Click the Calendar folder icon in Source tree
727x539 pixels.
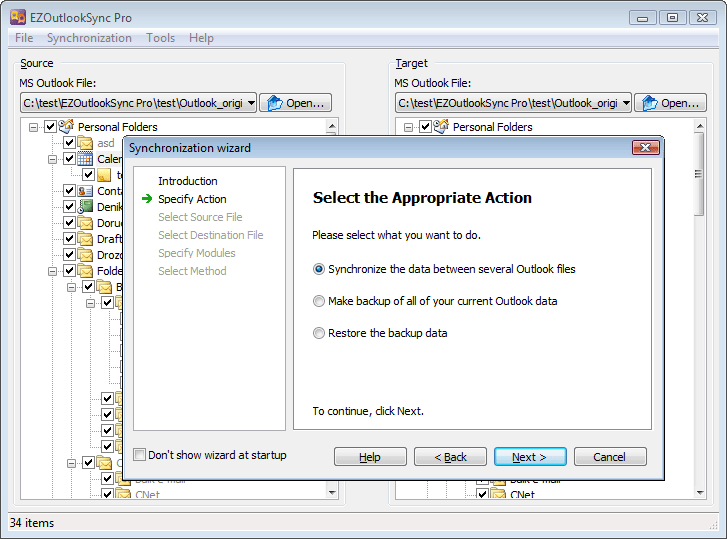pyautogui.click(x=85, y=159)
